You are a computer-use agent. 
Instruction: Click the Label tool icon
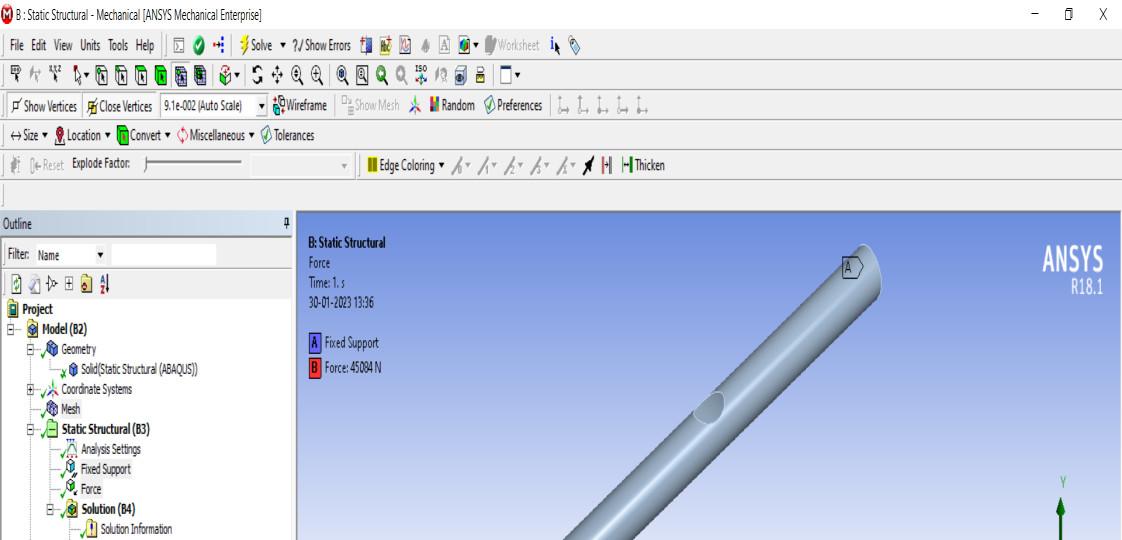[16, 75]
